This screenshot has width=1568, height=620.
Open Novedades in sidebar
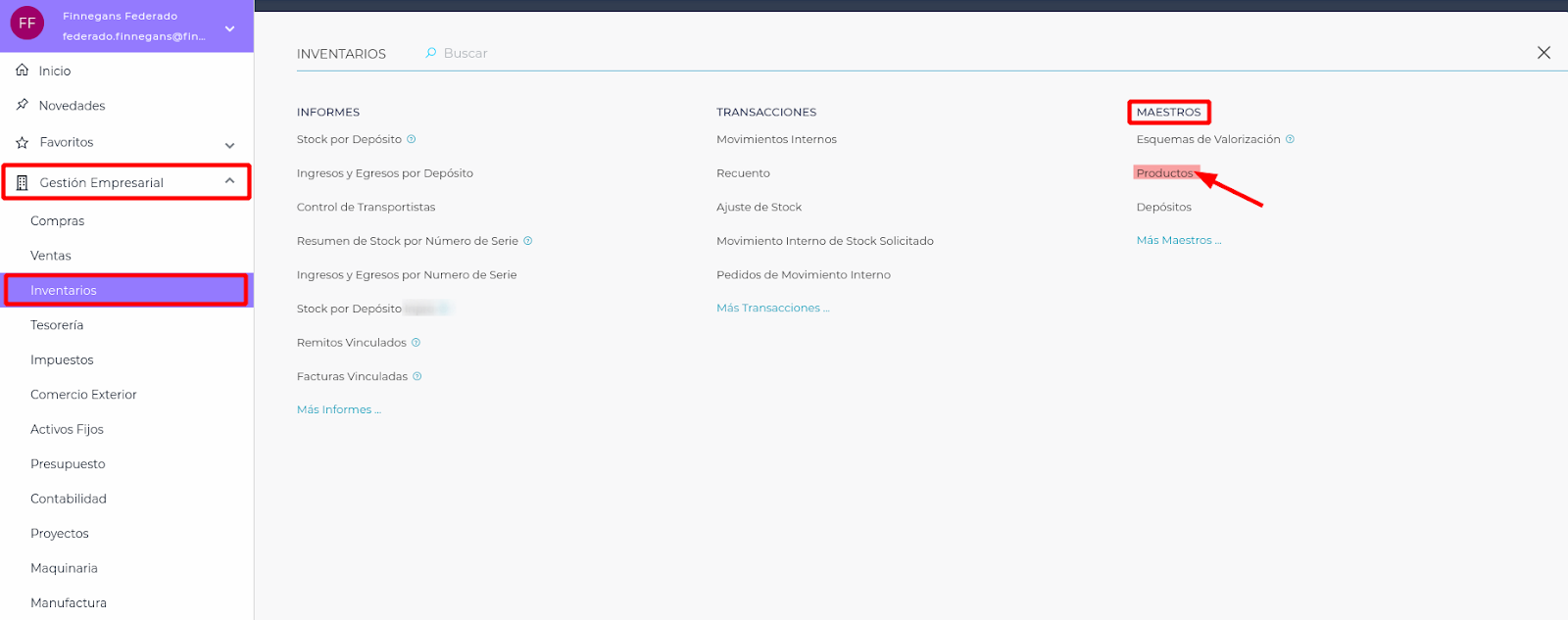72,106
